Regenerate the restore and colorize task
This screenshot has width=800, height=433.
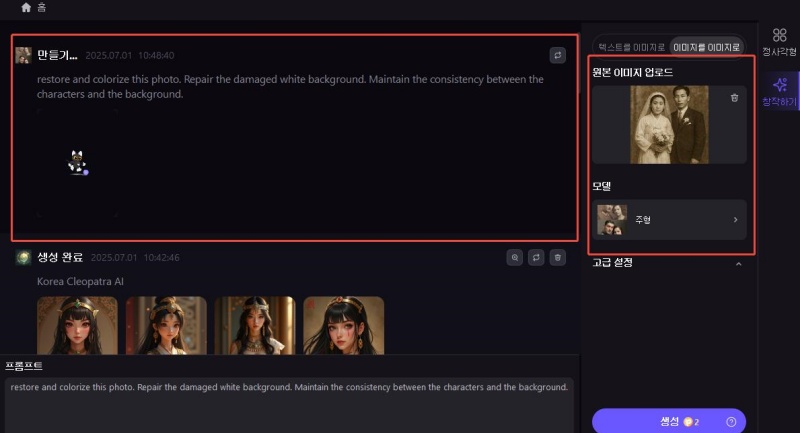[557, 55]
